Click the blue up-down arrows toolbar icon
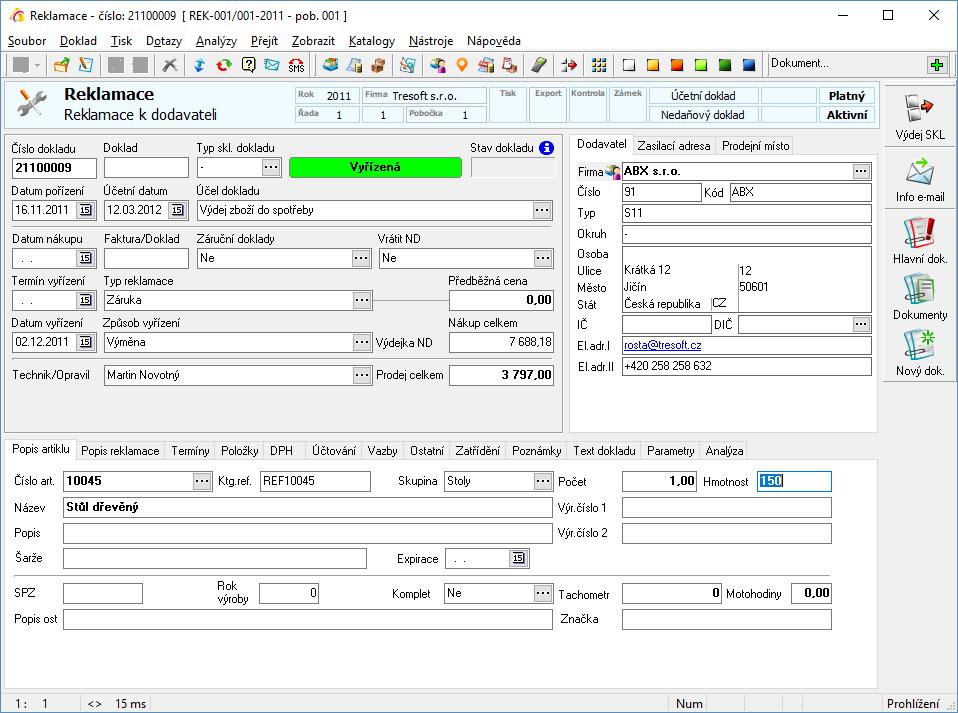Viewport: 958px width, 713px height. point(199,65)
